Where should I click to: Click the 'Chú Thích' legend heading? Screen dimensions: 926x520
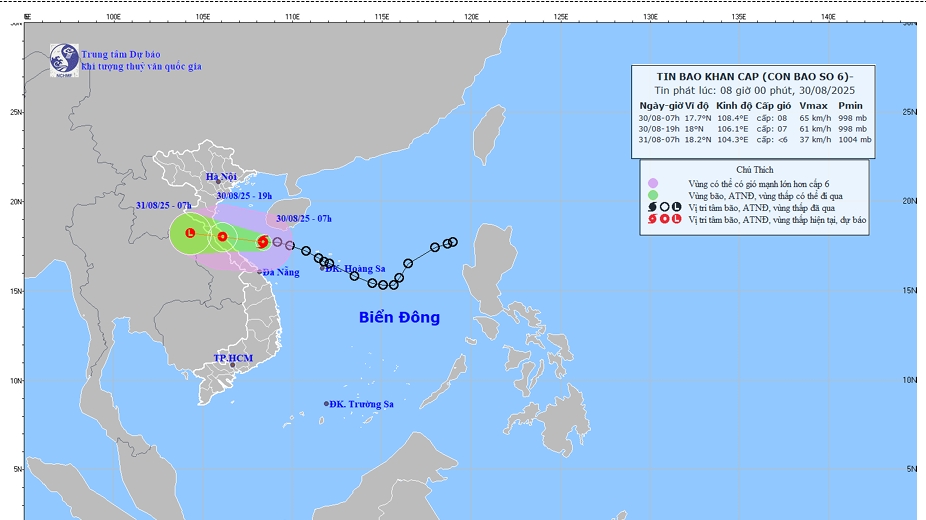coord(755,170)
